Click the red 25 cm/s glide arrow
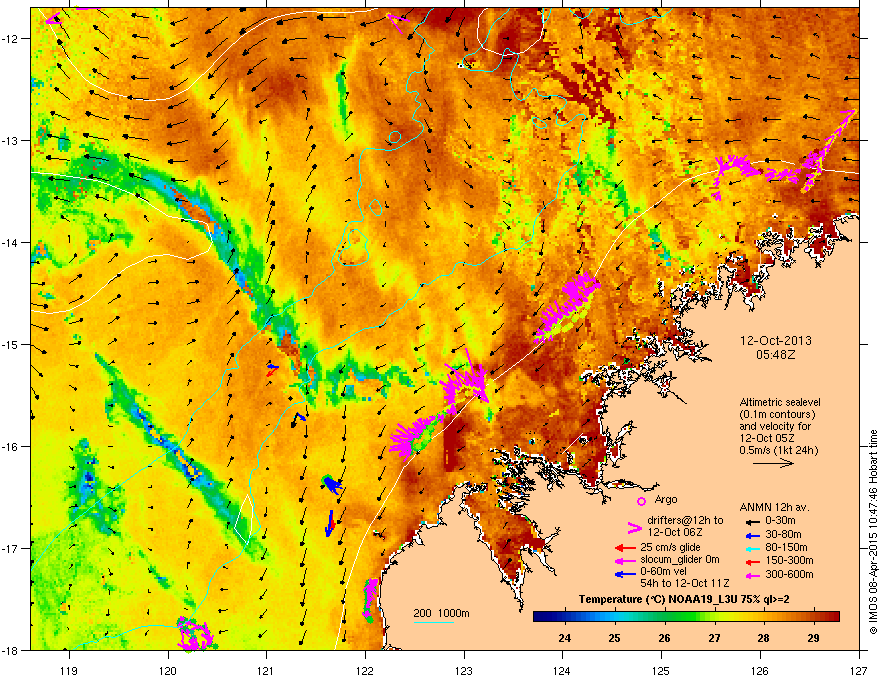 (x=625, y=548)
